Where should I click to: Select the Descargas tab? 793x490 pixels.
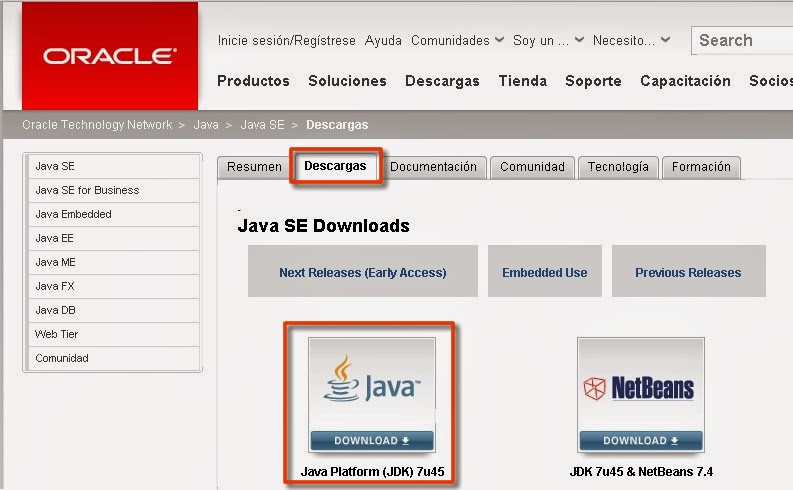tap(335, 166)
